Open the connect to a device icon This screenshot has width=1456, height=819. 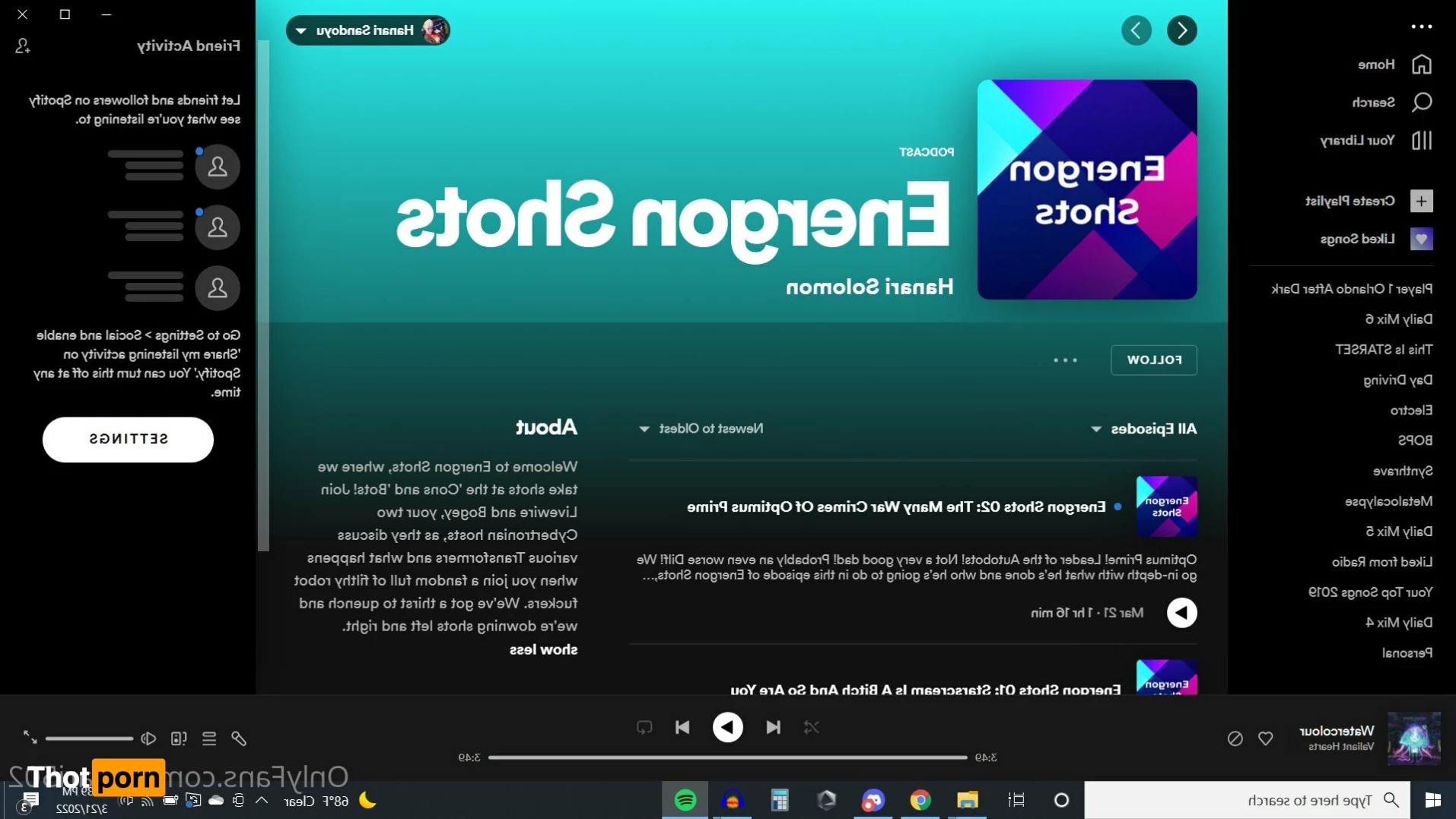pyautogui.click(x=179, y=738)
